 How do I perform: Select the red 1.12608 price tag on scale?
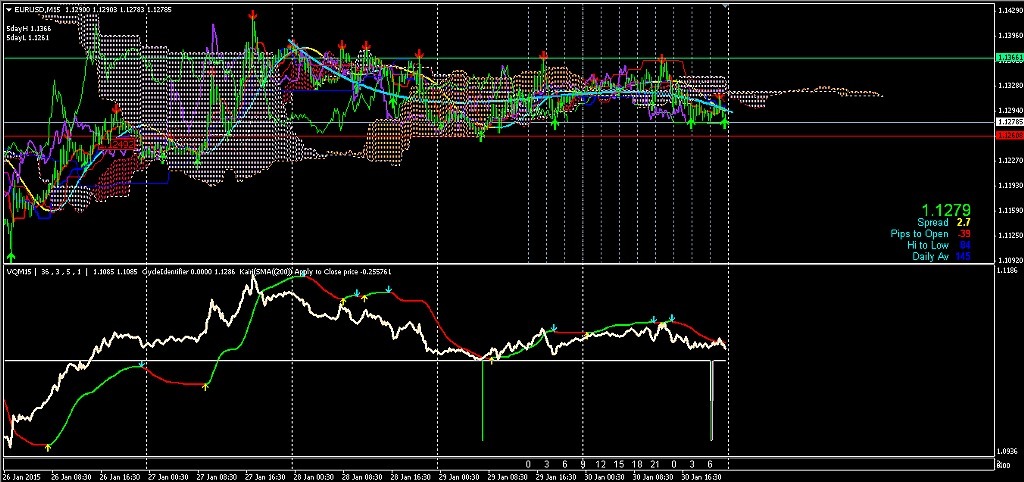click(x=1008, y=135)
